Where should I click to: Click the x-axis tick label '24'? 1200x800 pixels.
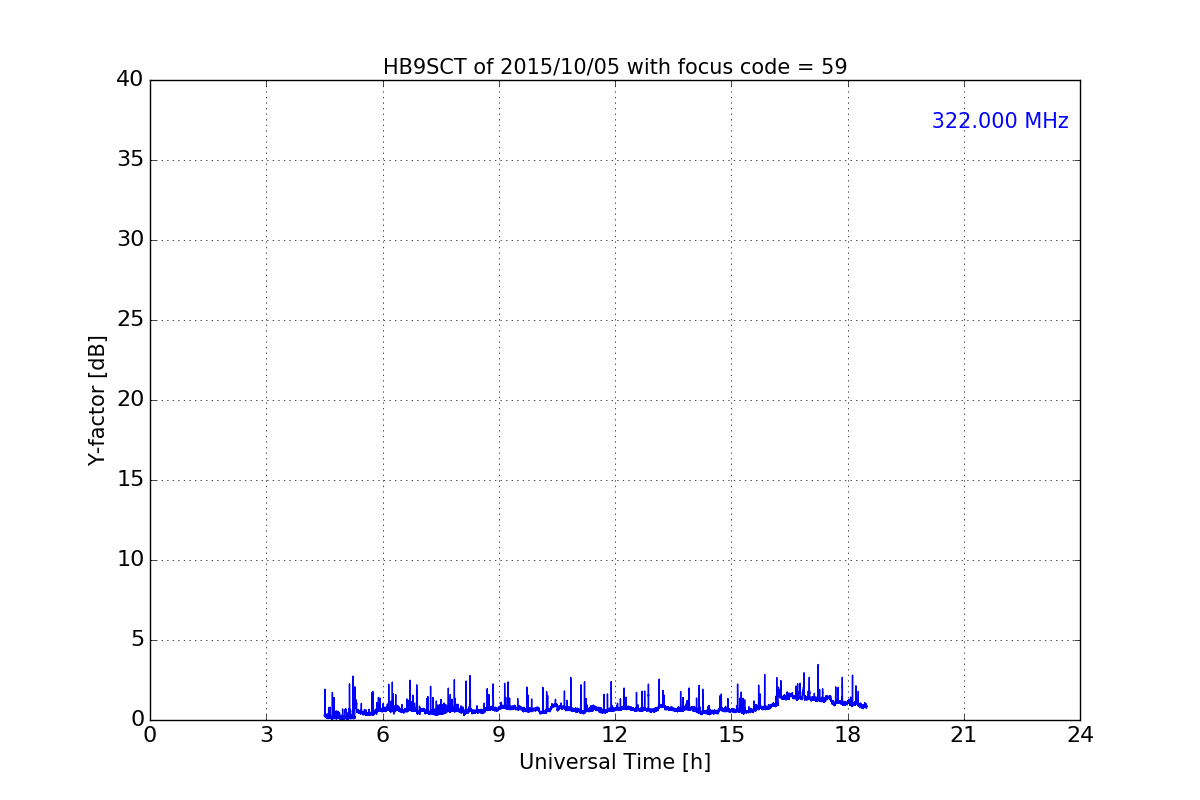coord(1080,735)
